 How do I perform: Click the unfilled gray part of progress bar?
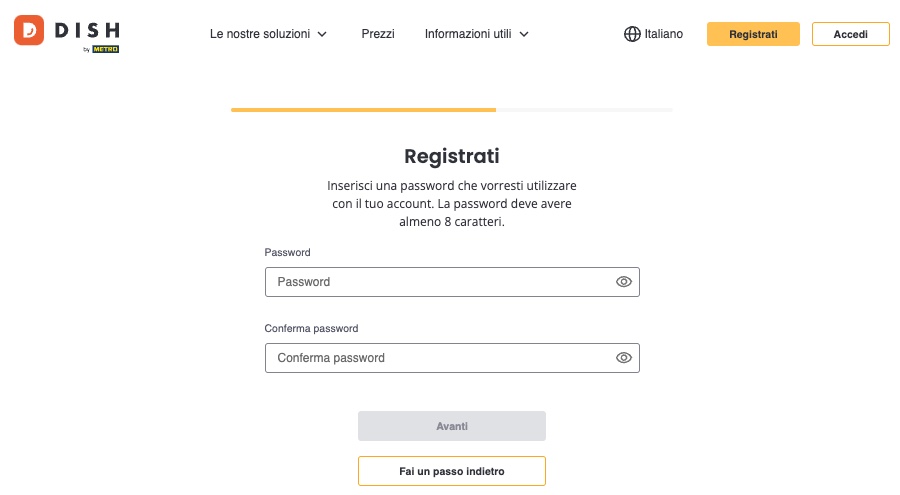(584, 110)
